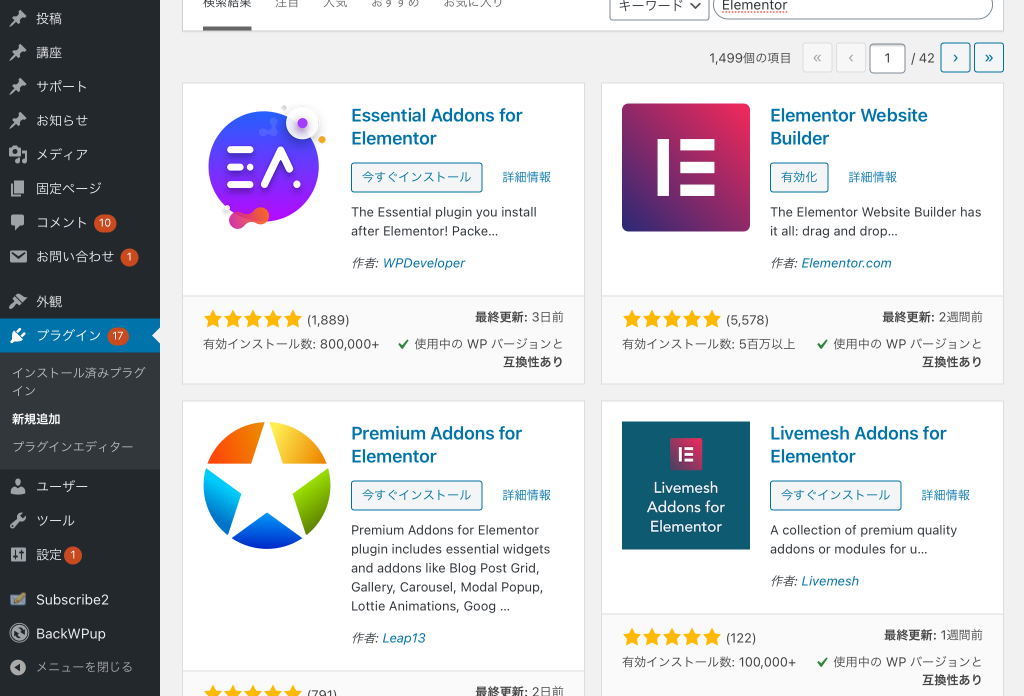
Task: Select インストール済みプラグイン submenu item
Action: pyautogui.click(x=78, y=381)
